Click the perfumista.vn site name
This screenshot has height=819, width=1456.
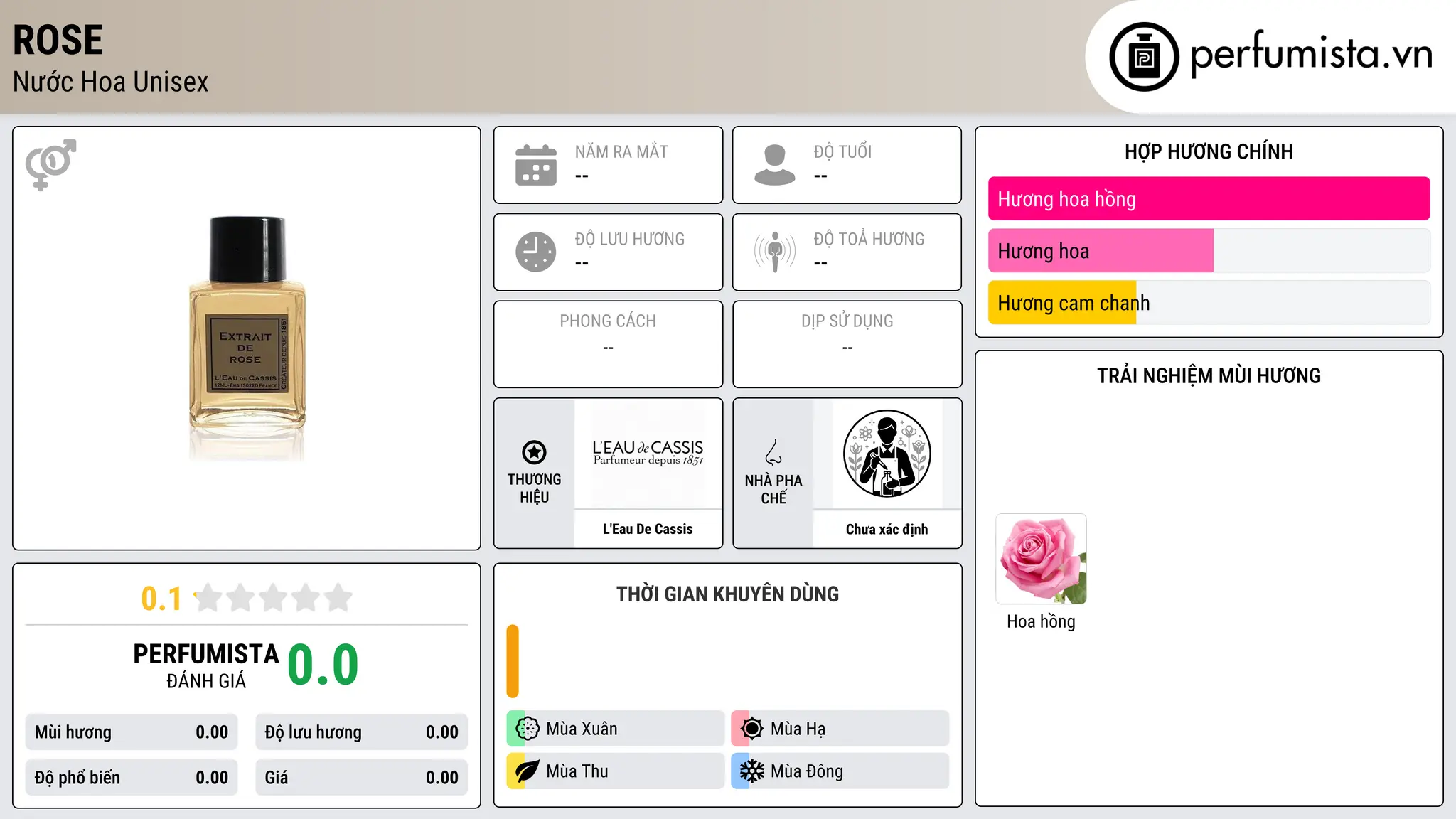pyautogui.click(x=1312, y=54)
